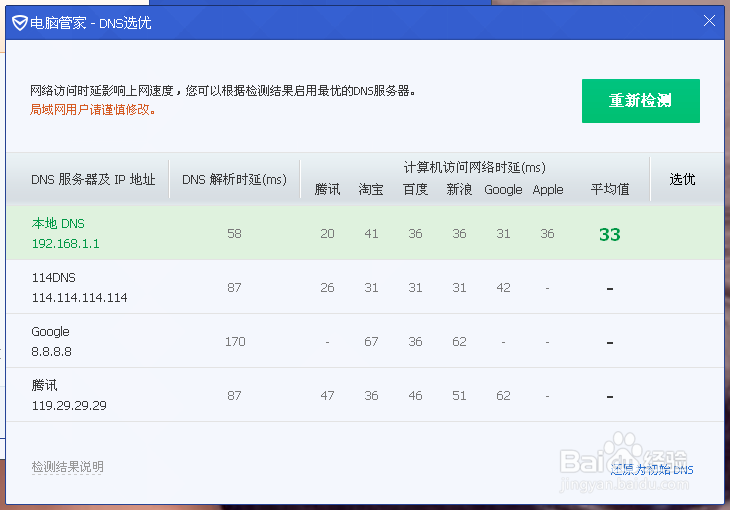Image resolution: width=730 pixels, height=510 pixels.
Task: Click the Google latency column header
Action: click(503, 190)
